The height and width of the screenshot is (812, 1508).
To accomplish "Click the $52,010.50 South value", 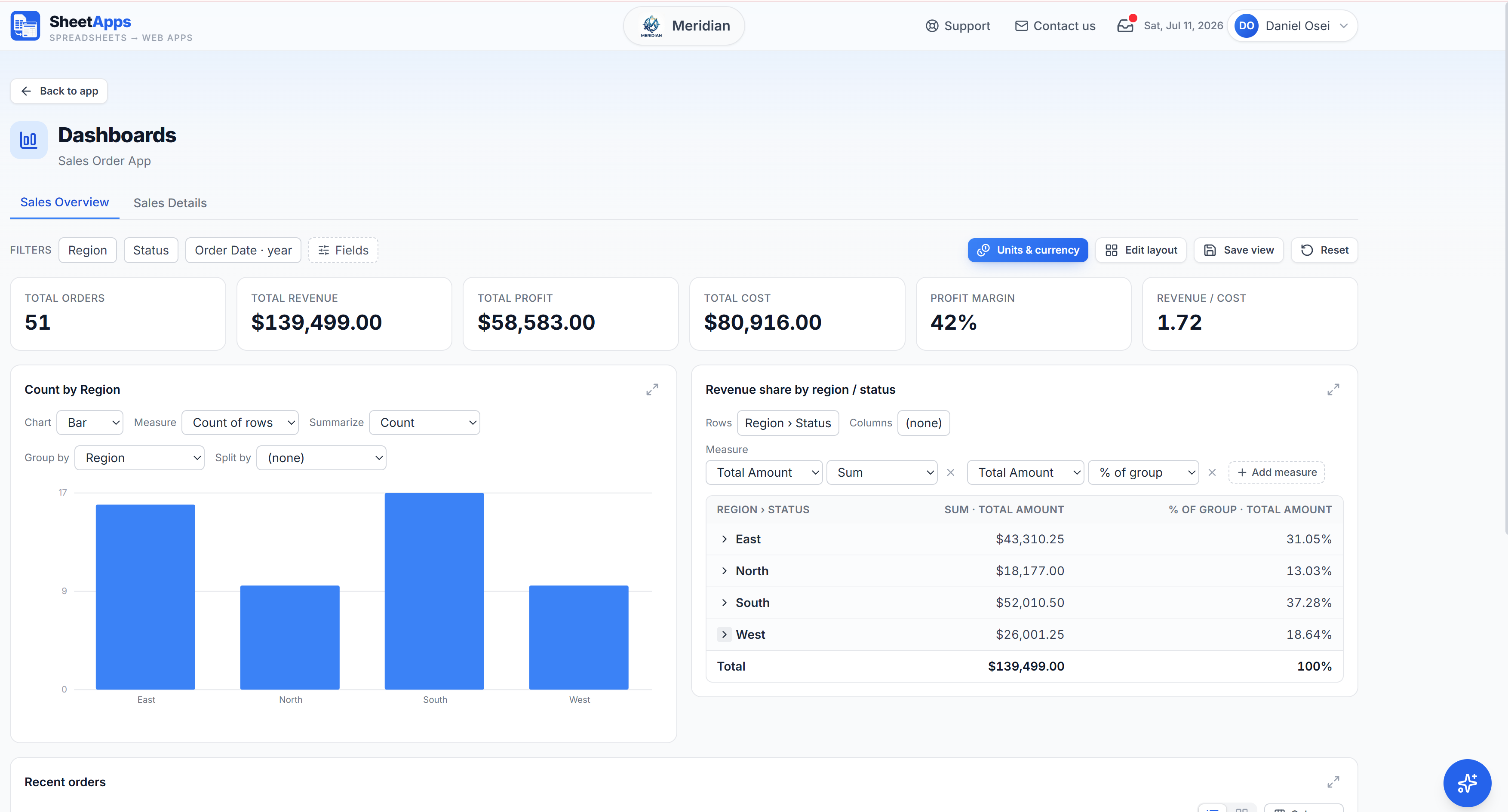I will pyautogui.click(x=1030, y=603).
